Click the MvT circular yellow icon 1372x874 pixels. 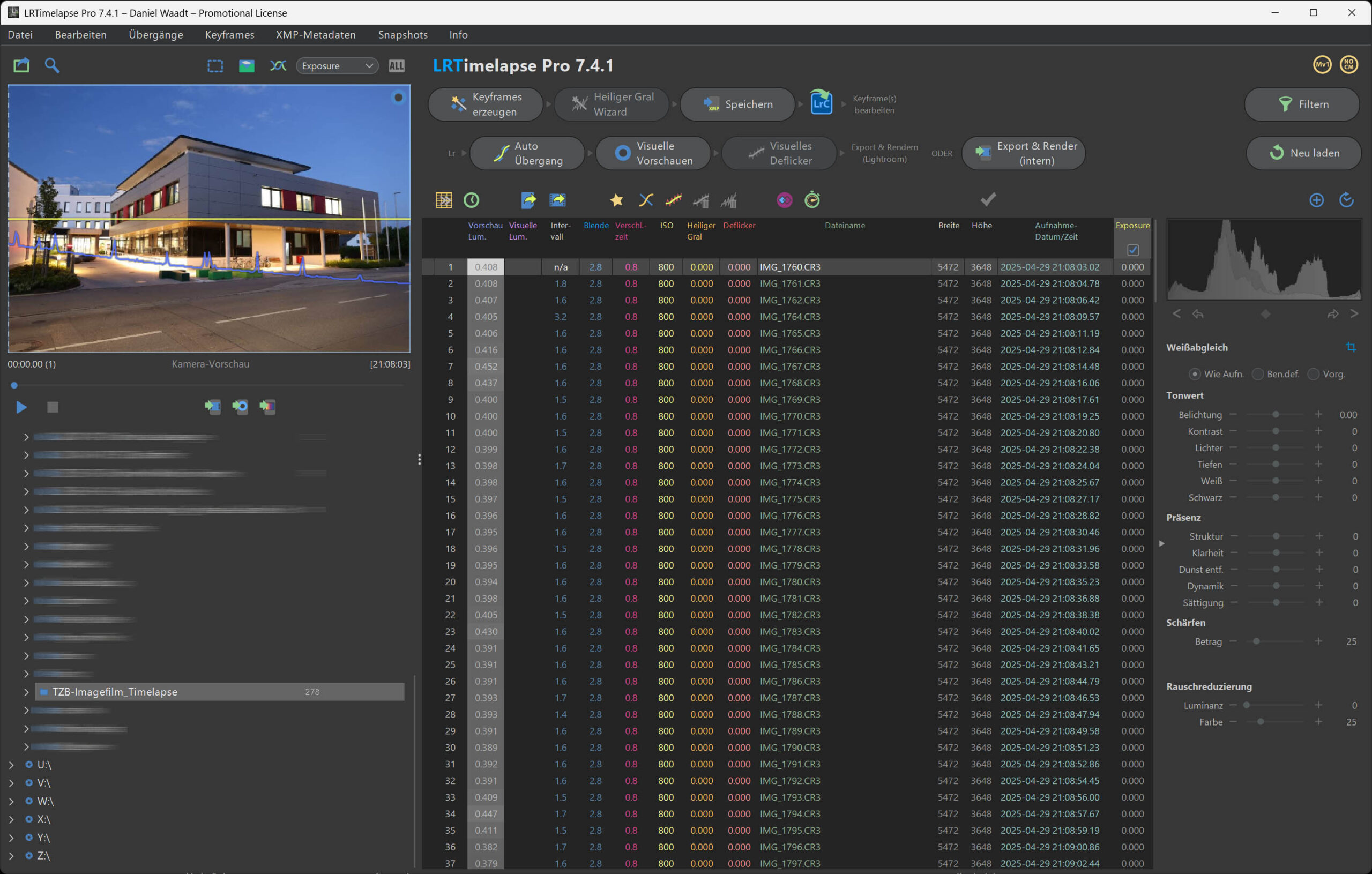[x=1322, y=65]
